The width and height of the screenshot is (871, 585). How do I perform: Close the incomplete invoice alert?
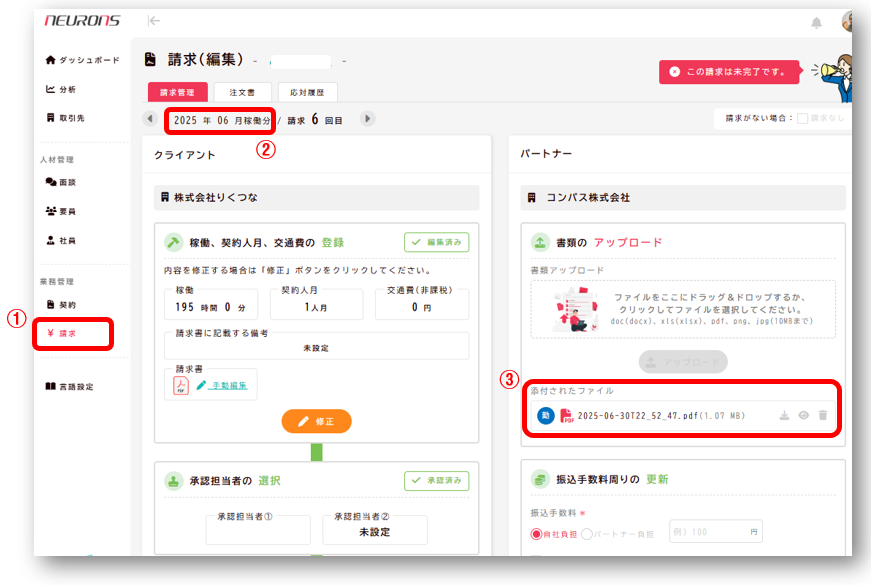click(675, 72)
